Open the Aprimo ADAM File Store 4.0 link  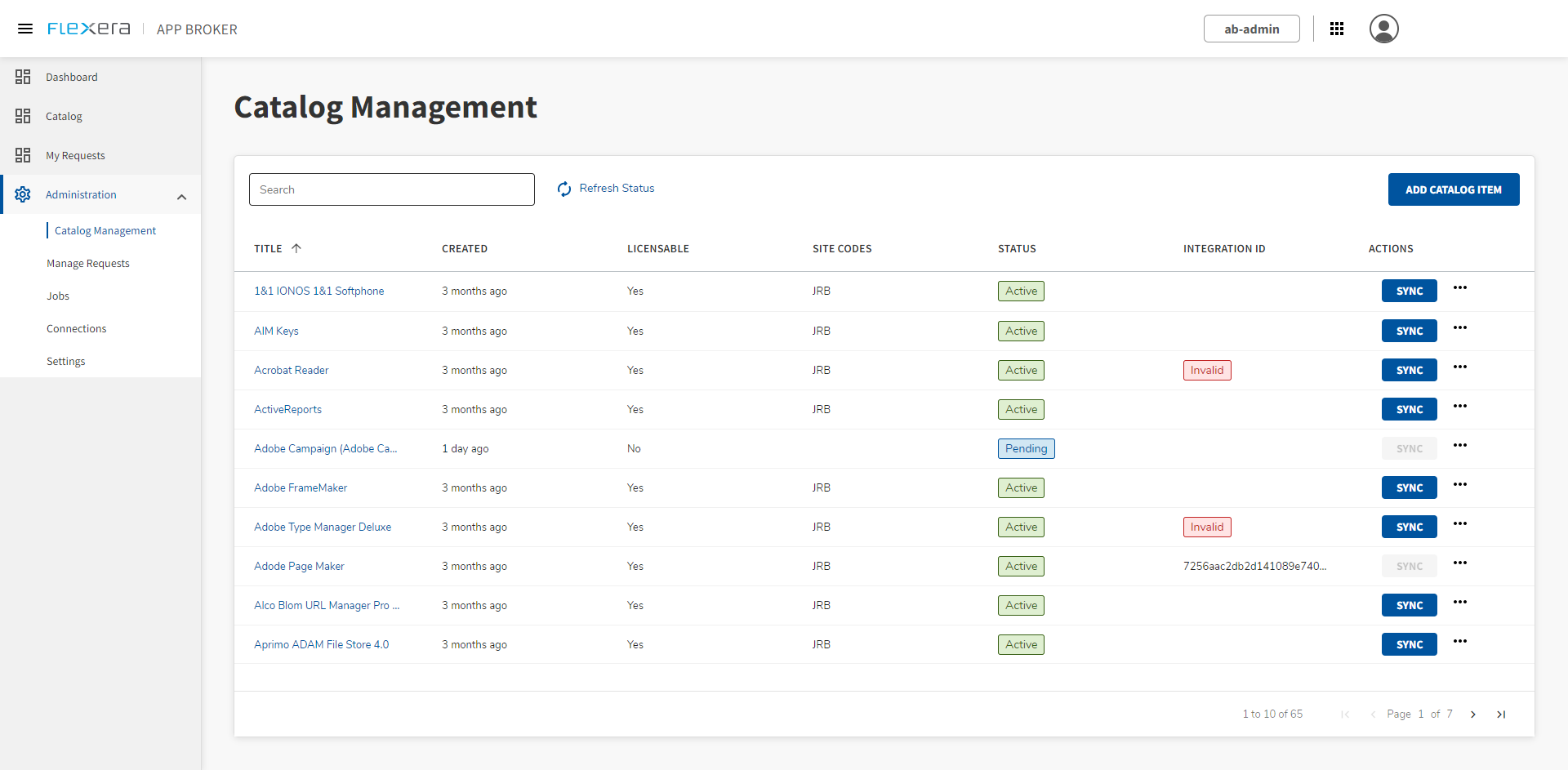(x=322, y=644)
